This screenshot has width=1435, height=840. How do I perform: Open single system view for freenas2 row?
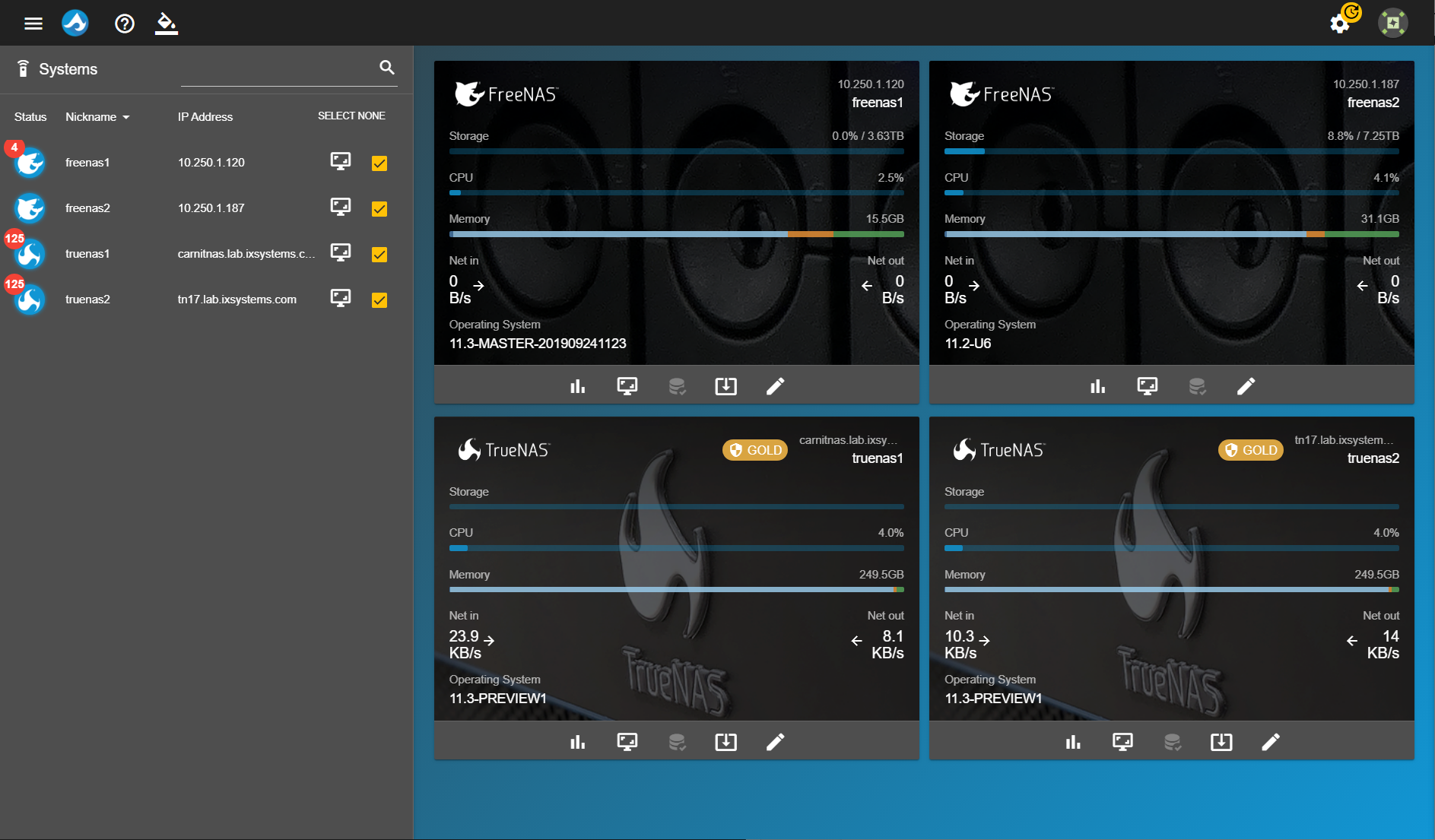(341, 208)
